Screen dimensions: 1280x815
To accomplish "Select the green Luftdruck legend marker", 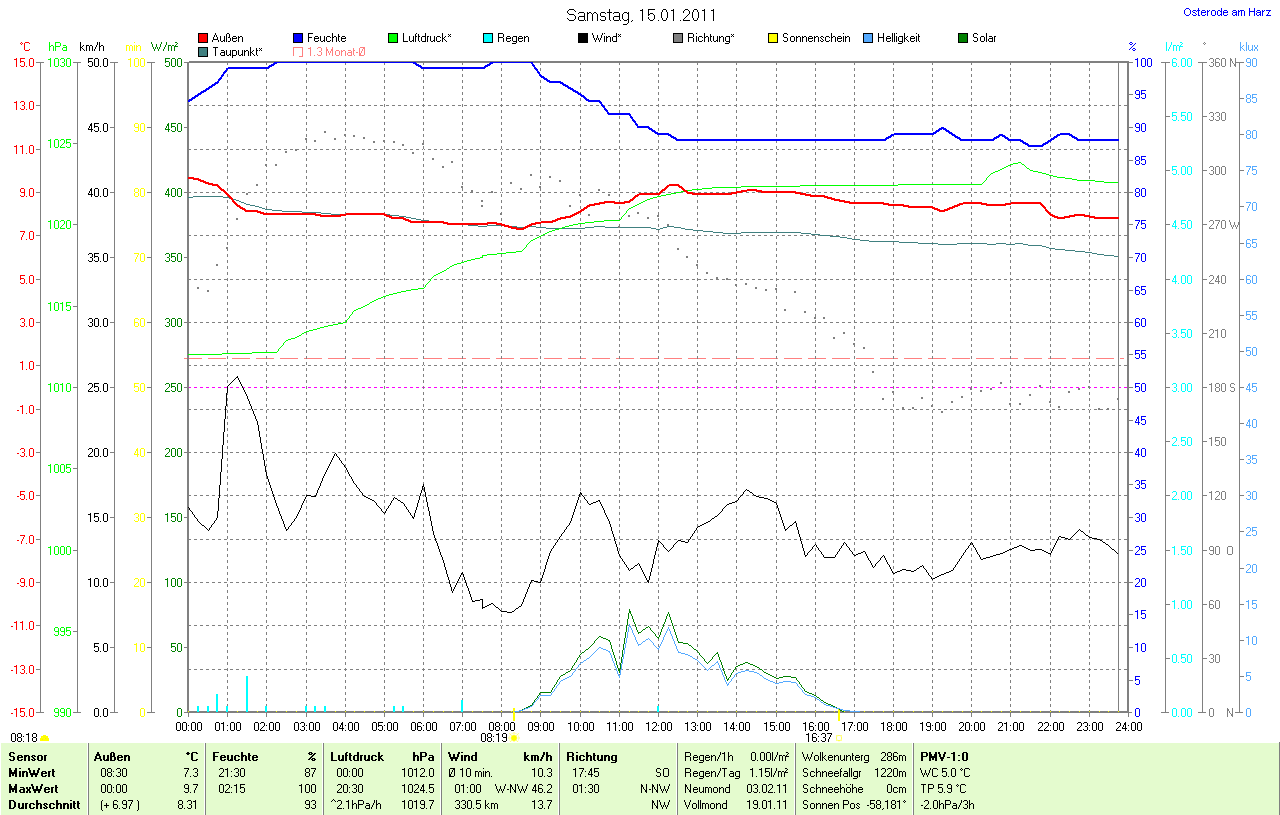I will point(393,38).
